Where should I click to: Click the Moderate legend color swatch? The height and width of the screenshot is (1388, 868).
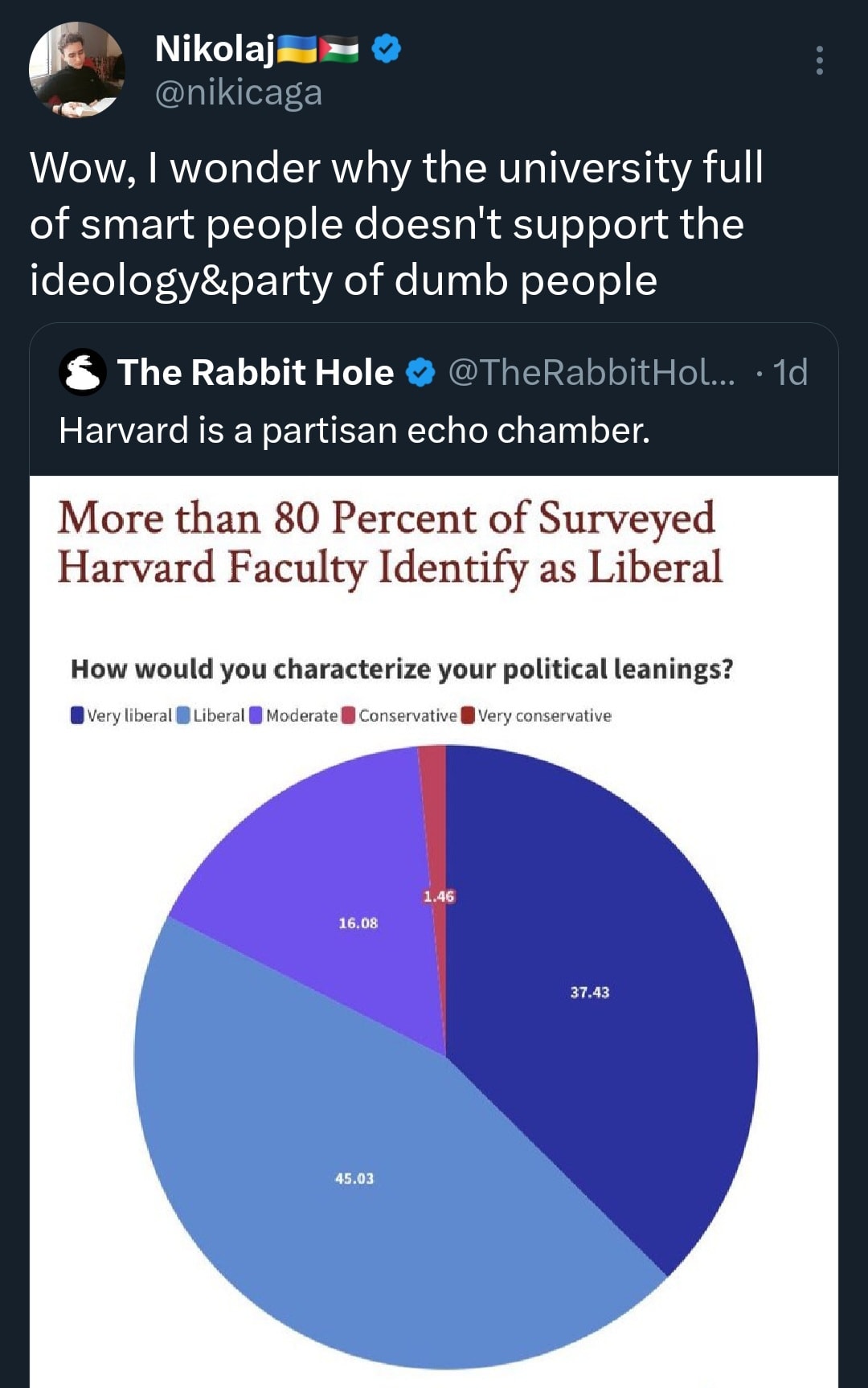click(256, 715)
